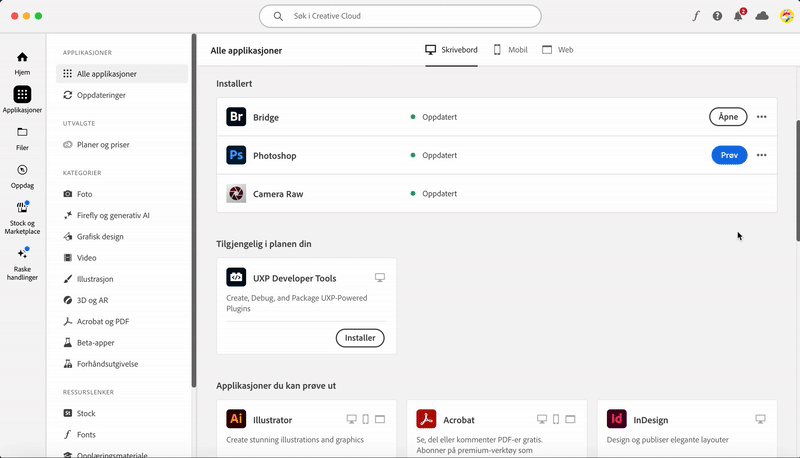Open the Oppdag compass icon

click(x=22, y=170)
